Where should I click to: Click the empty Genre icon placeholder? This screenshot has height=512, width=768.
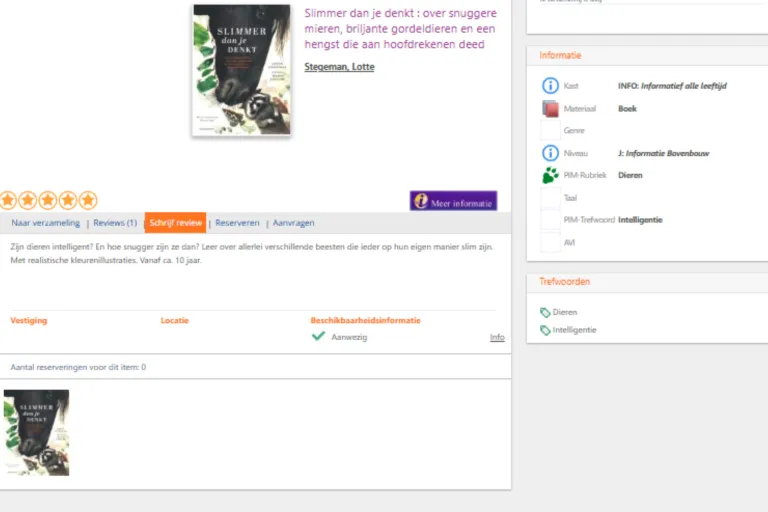click(x=550, y=130)
